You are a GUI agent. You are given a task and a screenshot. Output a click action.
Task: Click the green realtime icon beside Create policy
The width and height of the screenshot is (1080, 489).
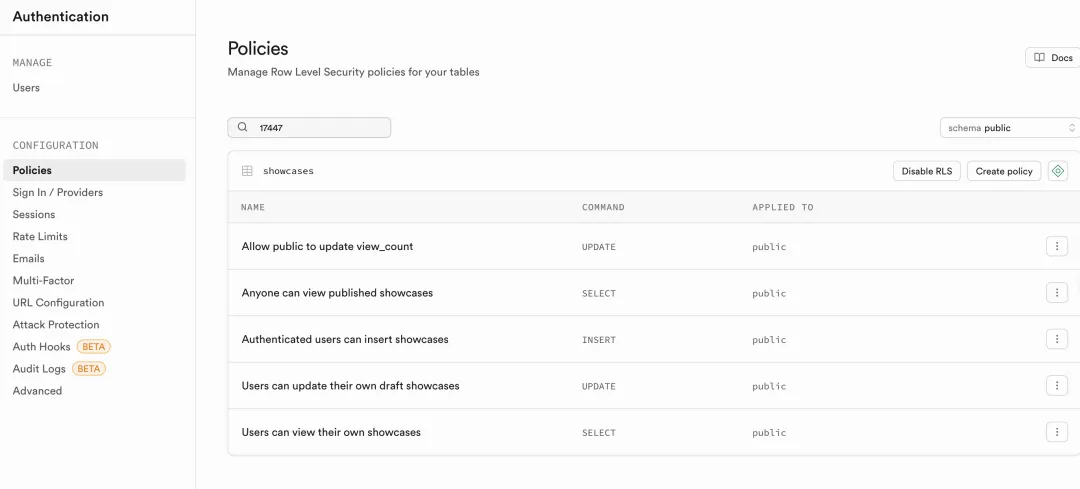(1058, 171)
